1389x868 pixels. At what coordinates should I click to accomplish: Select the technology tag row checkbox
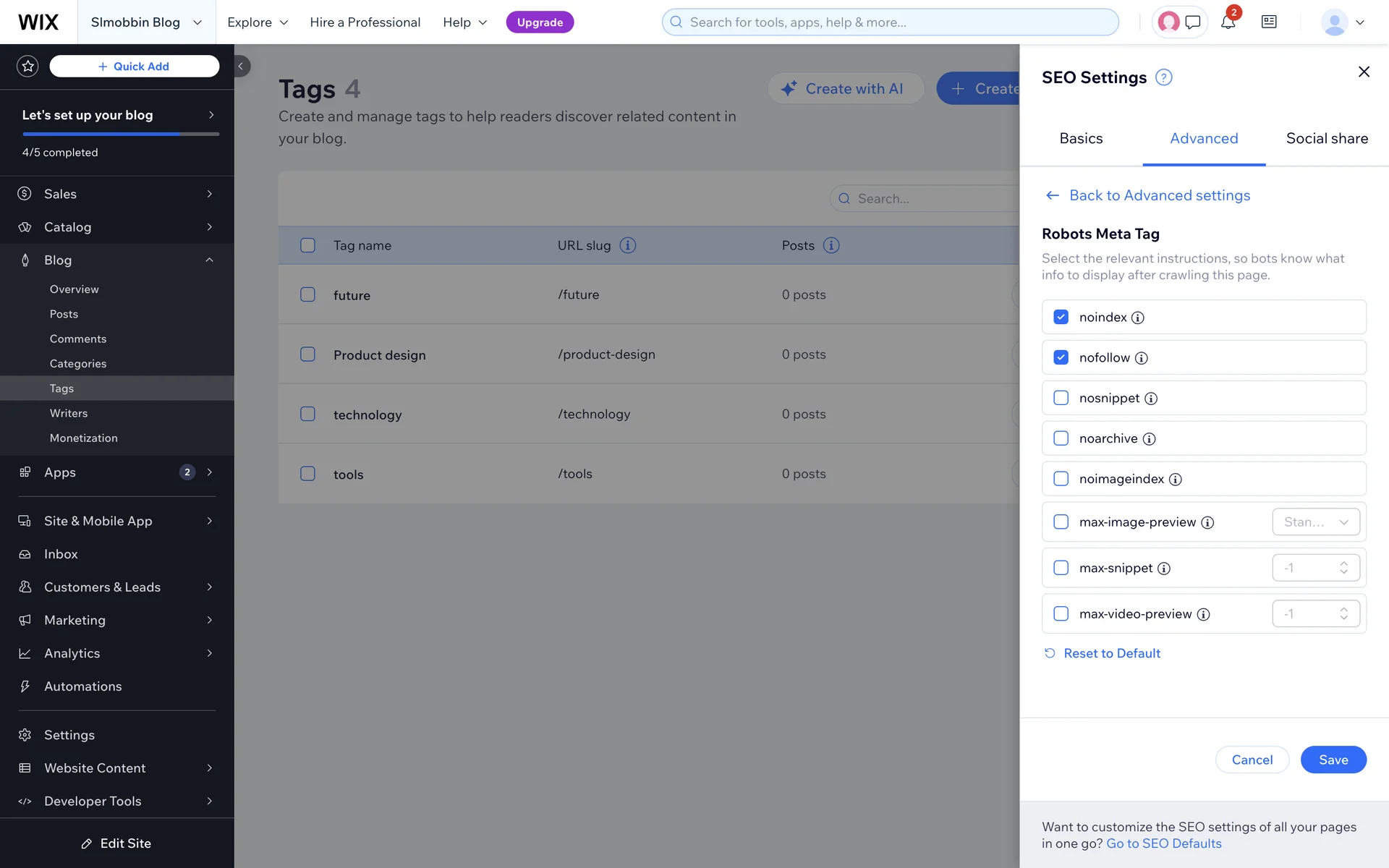point(307,414)
